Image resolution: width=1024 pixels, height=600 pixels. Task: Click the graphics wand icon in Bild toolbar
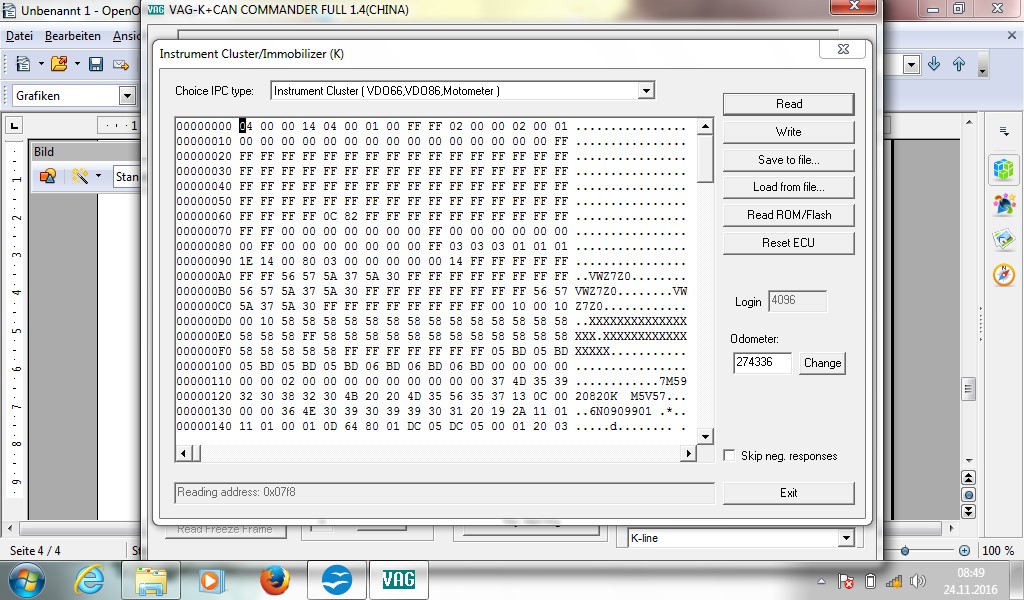click(x=80, y=176)
